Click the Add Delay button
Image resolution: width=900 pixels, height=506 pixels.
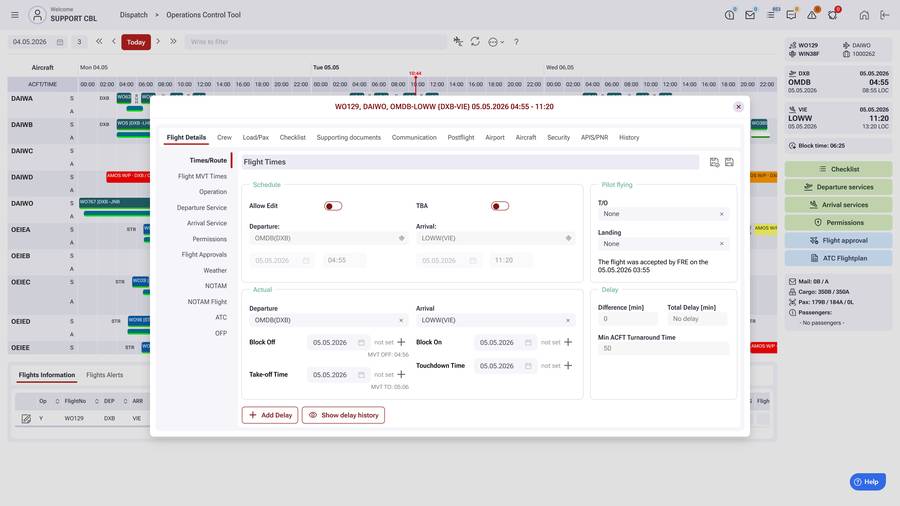[x=270, y=415]
